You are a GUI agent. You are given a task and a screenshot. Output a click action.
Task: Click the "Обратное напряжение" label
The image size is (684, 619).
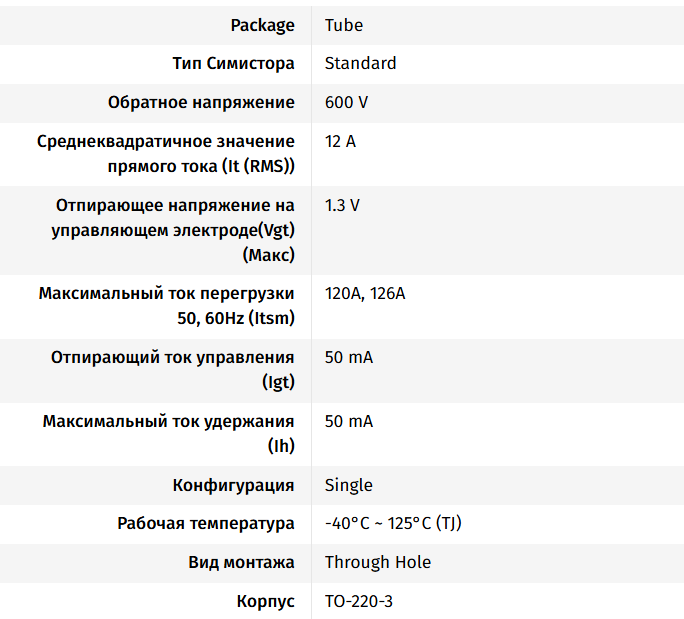point(201,102)
